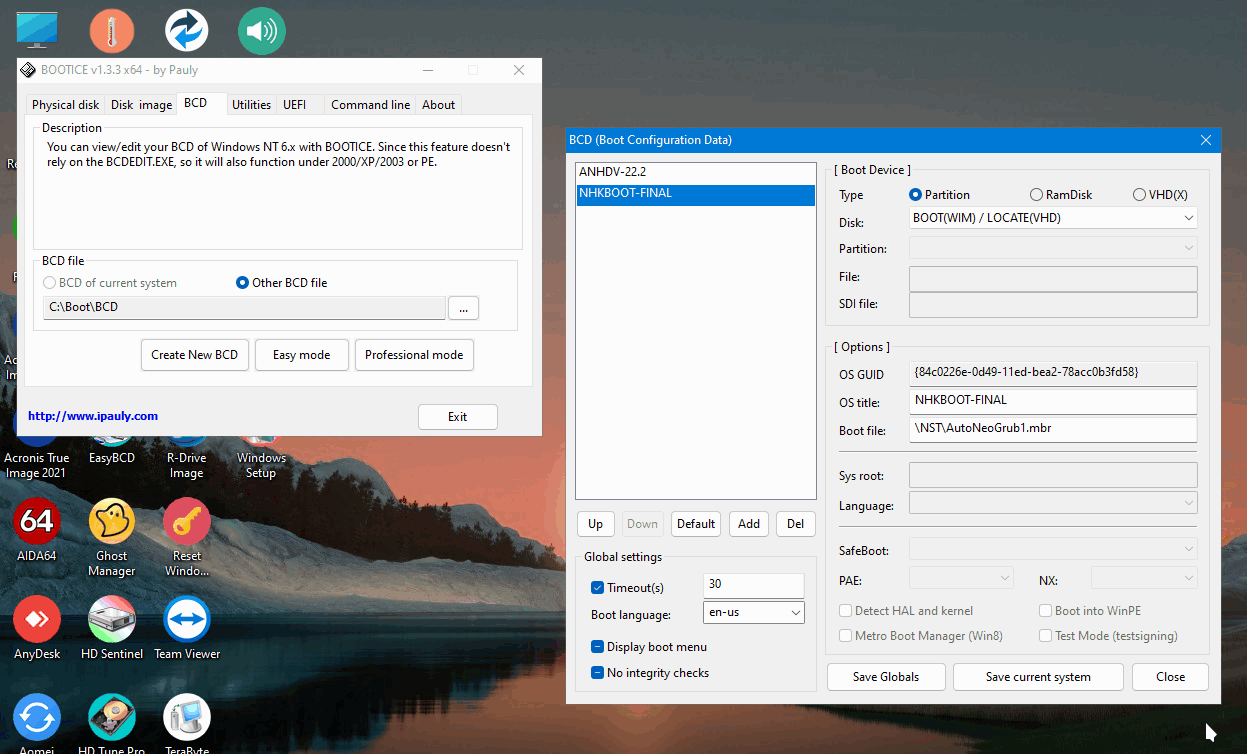Switch to the Physical disk tab
This screenshot has width=1247, height=754.
click(66, 104)
